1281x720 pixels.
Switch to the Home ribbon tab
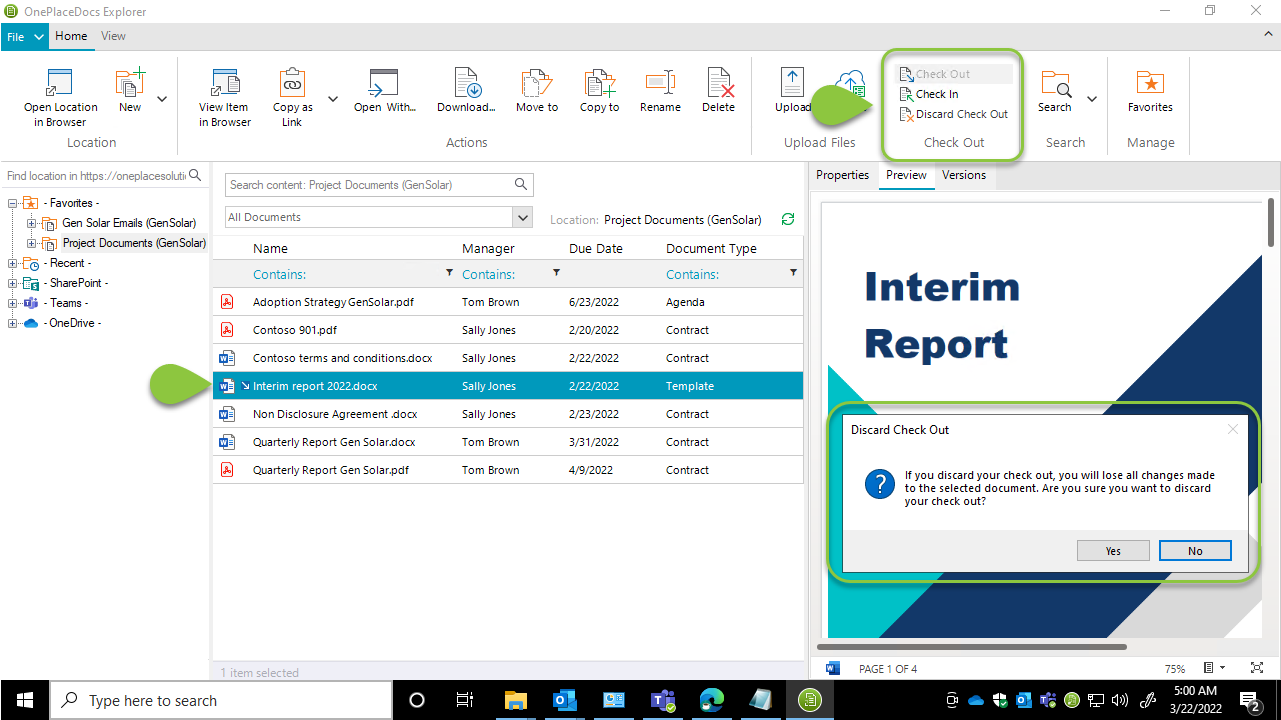tap(71, 36)
